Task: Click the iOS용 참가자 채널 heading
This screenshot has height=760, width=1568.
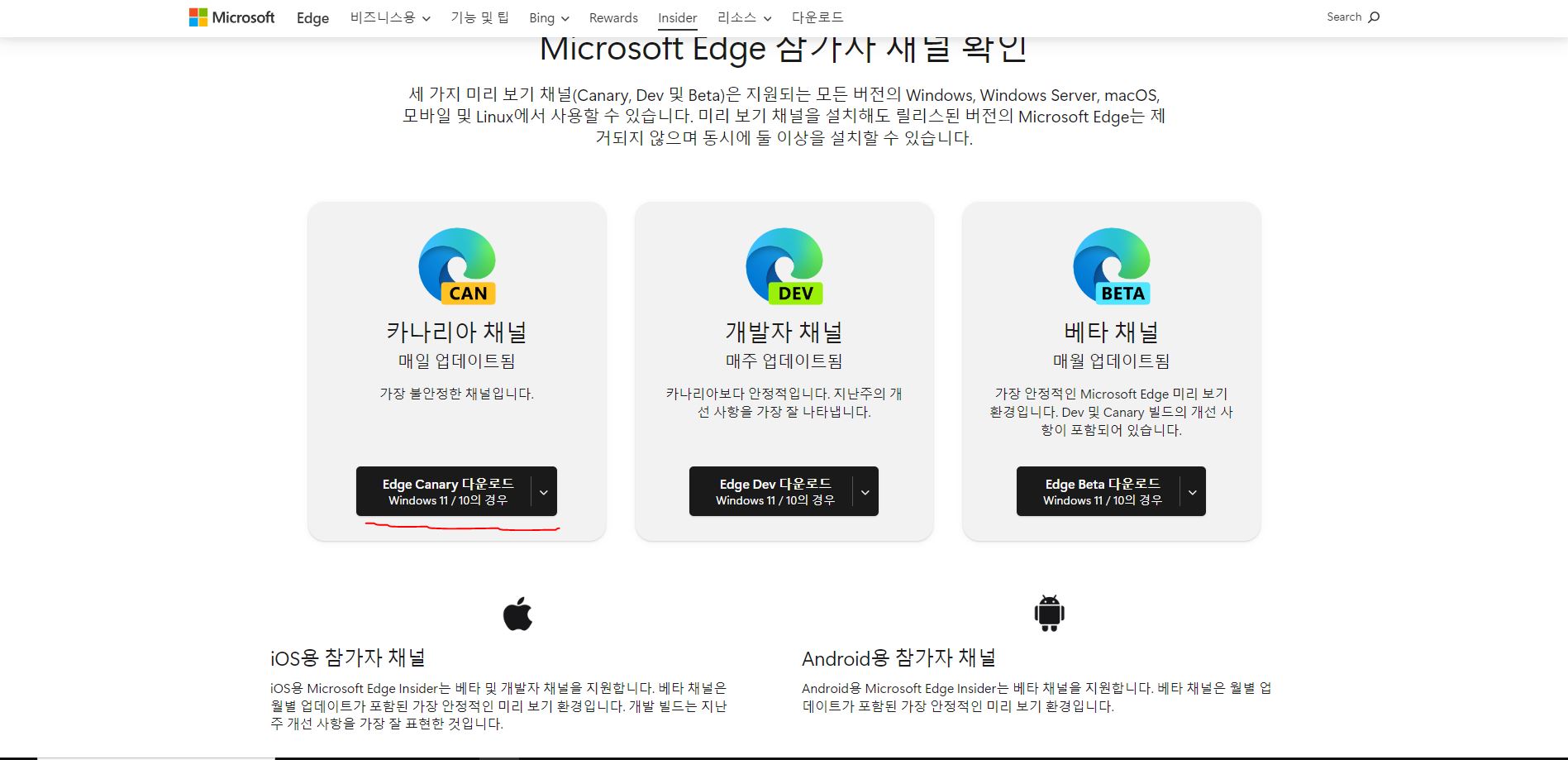Action: click(348, 657)
